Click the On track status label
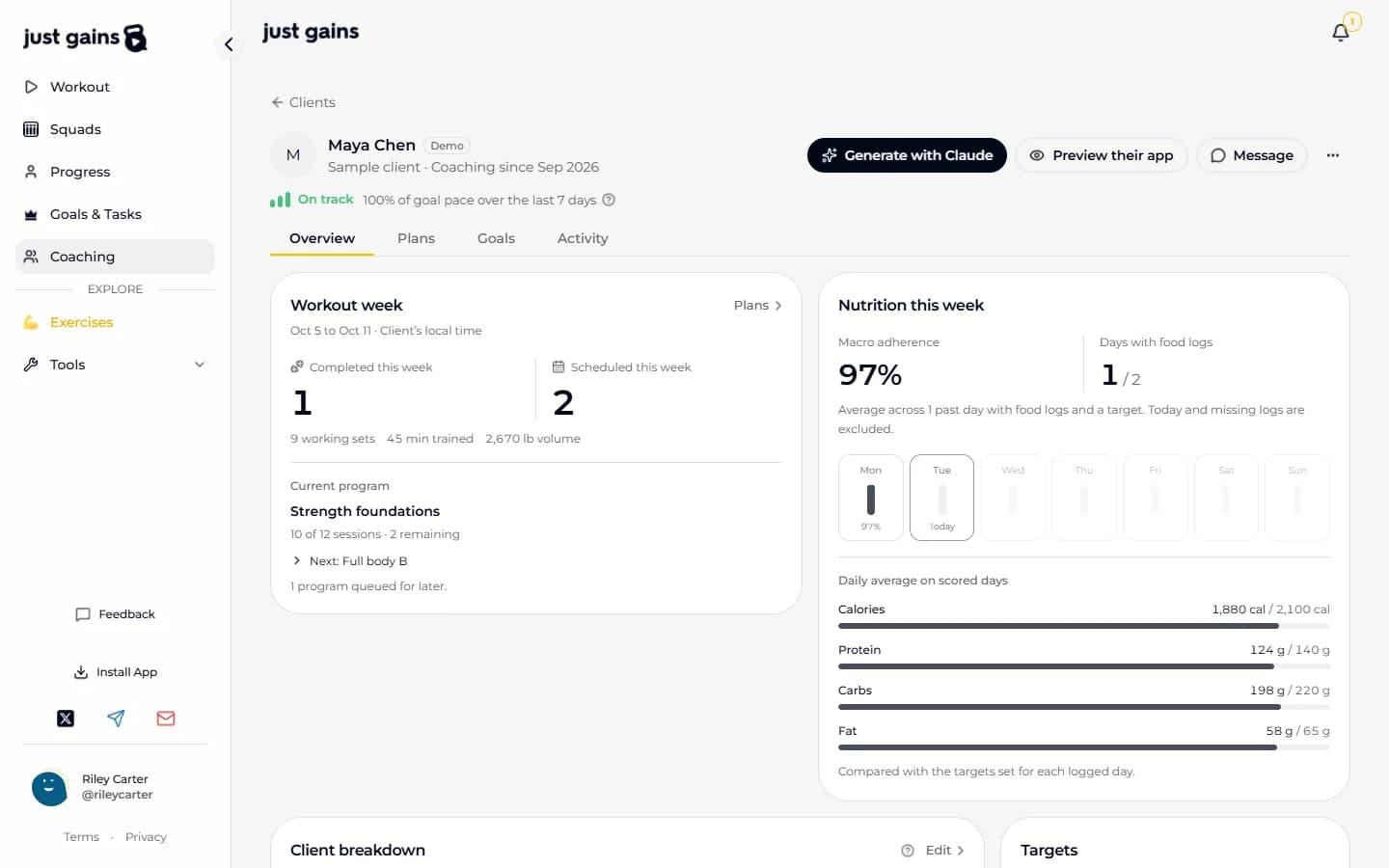Screen dimensions: 1389x868 pyautogui.click(x=326, y=200)
